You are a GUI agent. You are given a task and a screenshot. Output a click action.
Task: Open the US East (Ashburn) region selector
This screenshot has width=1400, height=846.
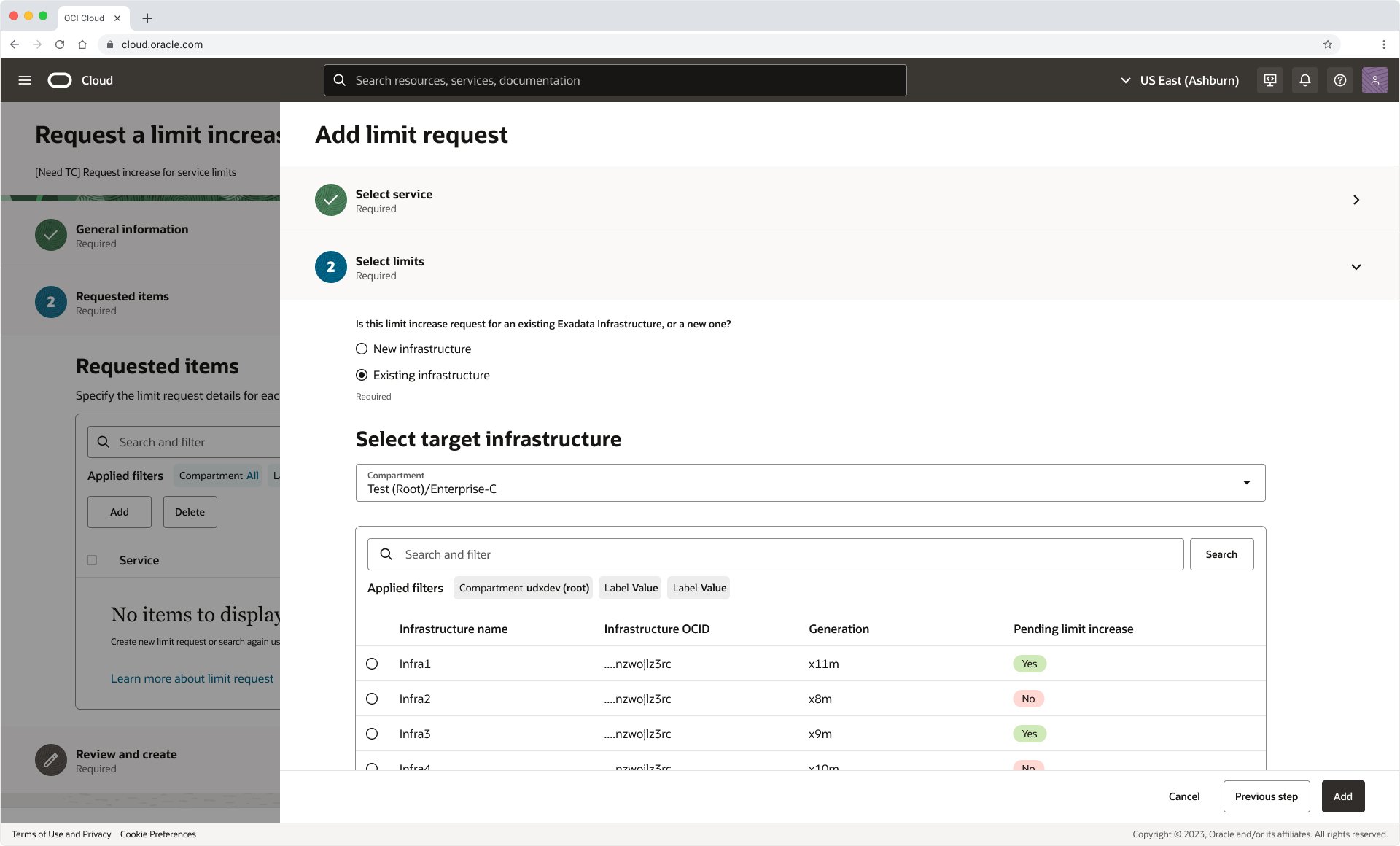point(1180,80)
